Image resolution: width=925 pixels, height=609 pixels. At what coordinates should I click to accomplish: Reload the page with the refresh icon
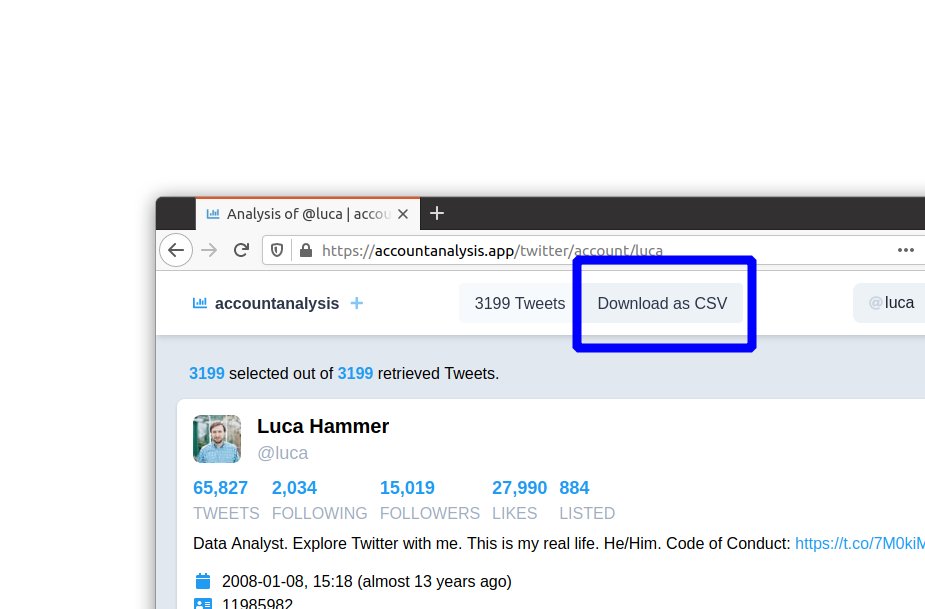coord(241,250)
